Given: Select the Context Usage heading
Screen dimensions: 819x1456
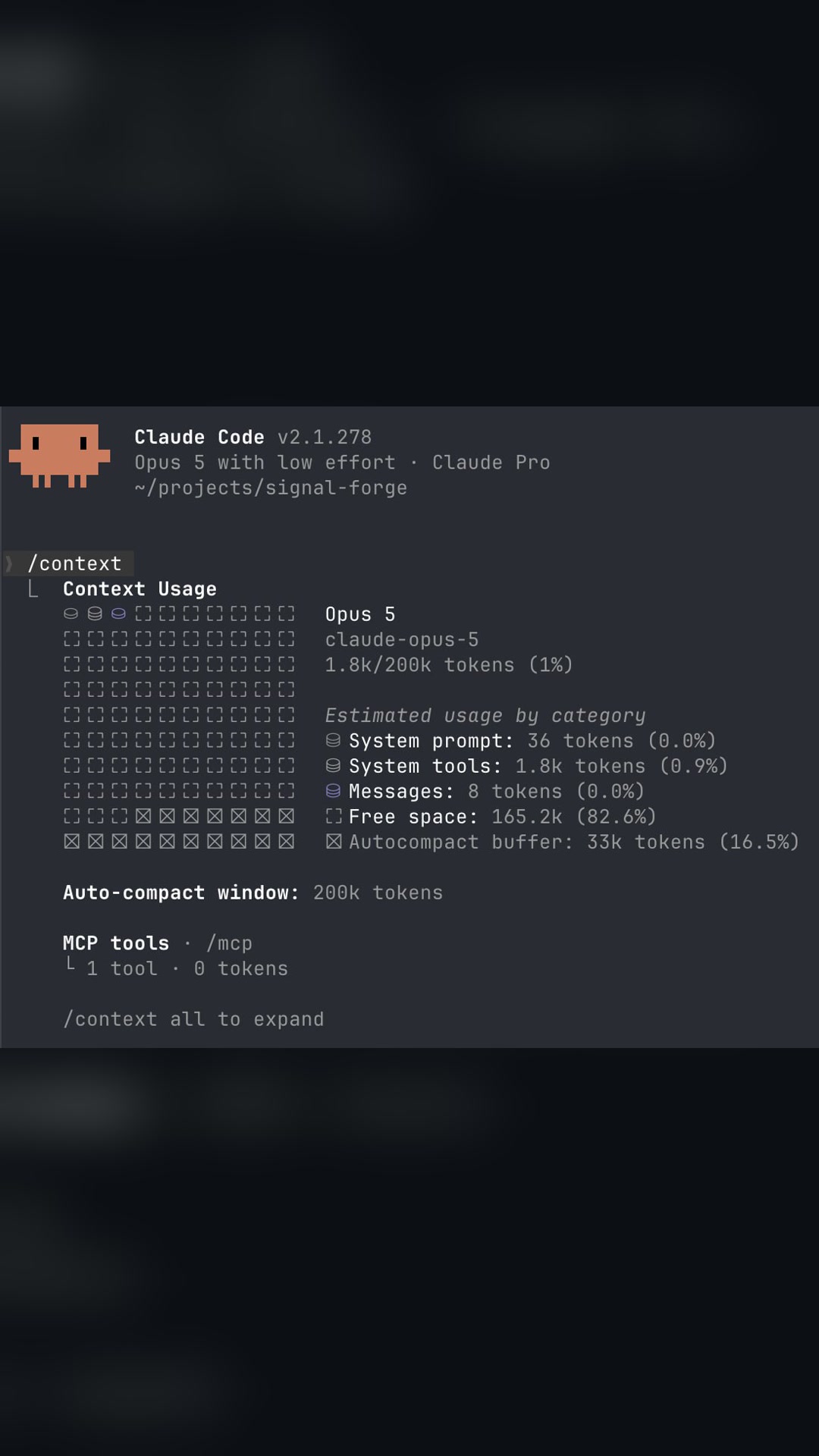Looking at the screenshot, I should (140, 589).
